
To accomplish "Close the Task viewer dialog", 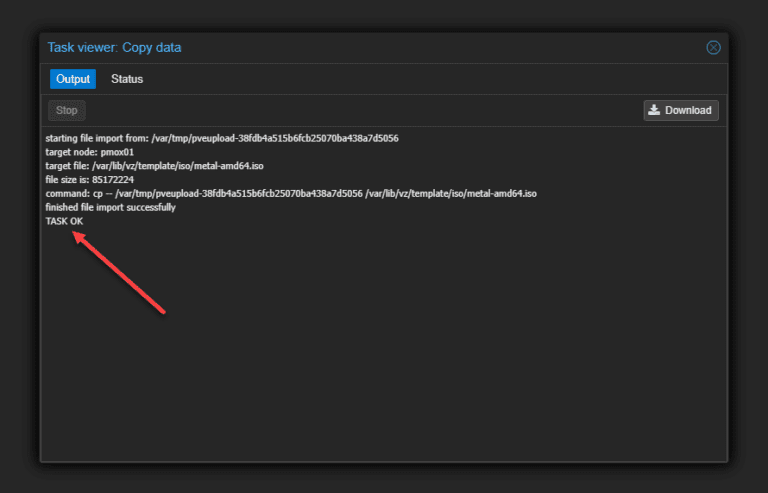I will [x=713, y=47].
